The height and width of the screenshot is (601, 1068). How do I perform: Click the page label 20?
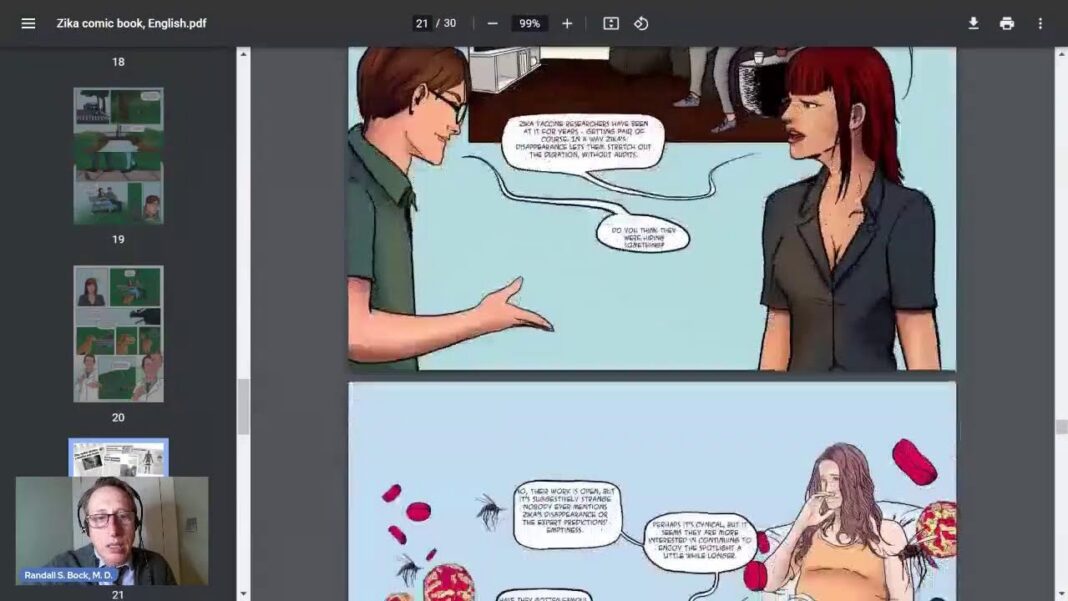(119, 418)
